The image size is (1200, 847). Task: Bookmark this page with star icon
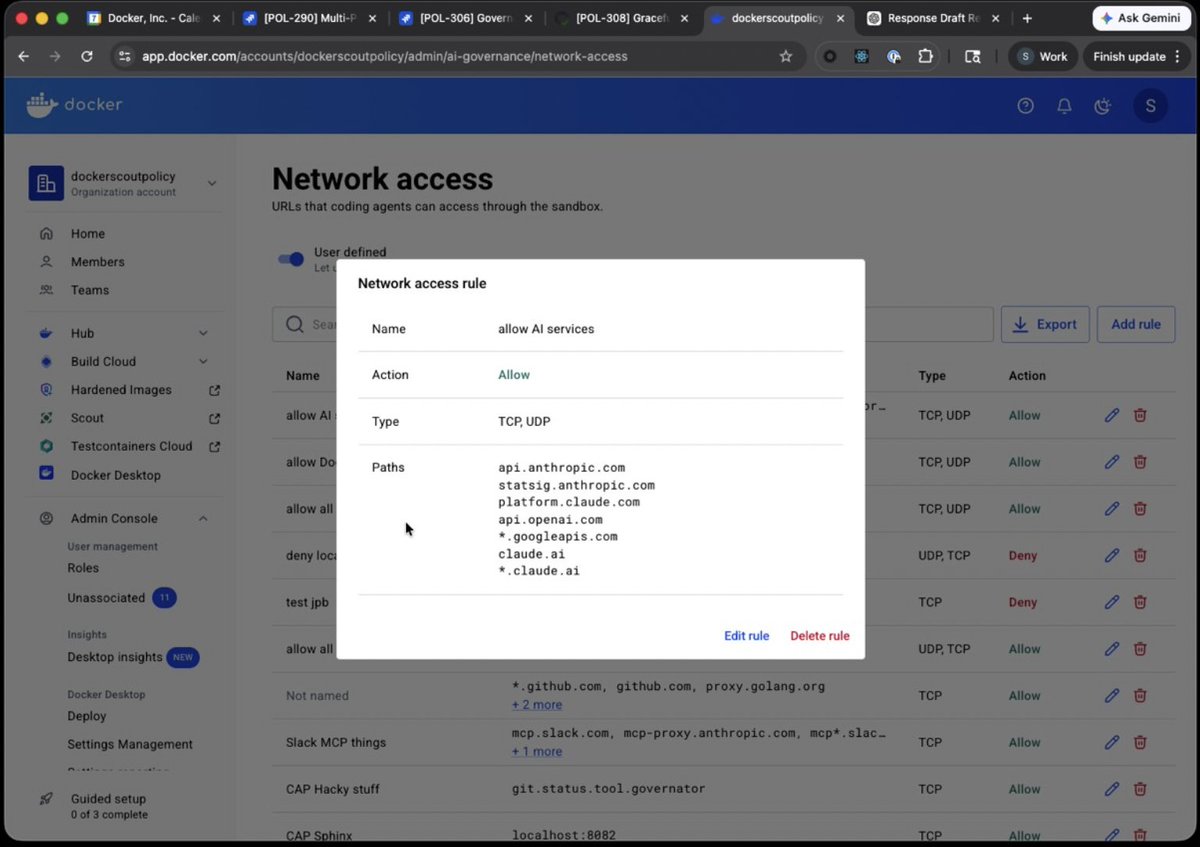tap(786, 57)
